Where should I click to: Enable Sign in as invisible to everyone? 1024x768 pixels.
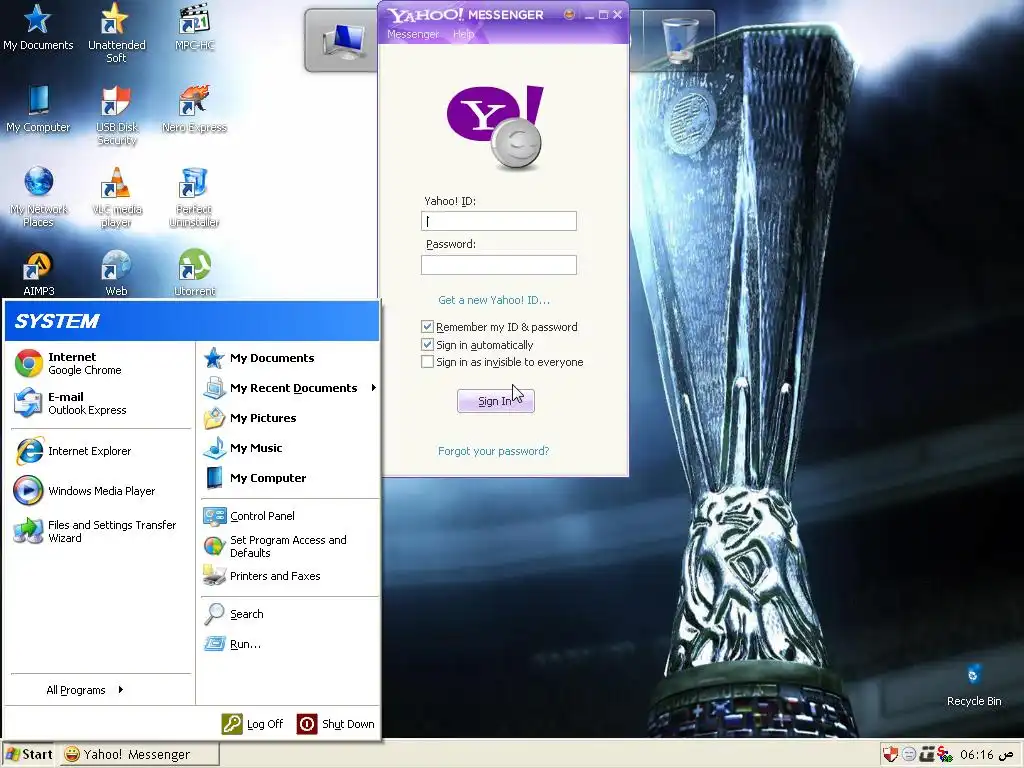(x=427, y=362)
